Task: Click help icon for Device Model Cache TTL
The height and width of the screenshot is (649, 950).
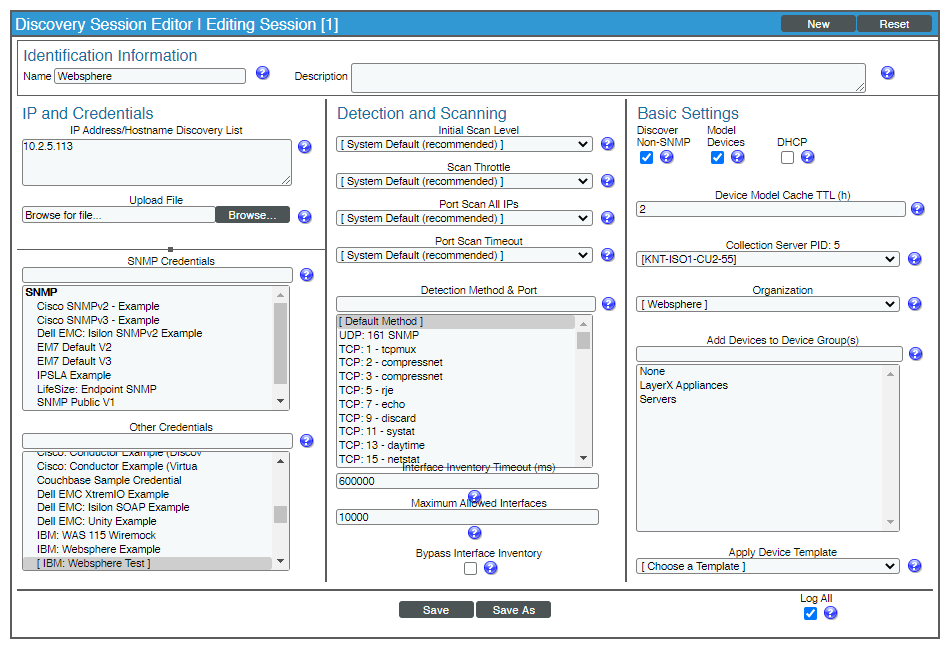Action: coord(917,209)
